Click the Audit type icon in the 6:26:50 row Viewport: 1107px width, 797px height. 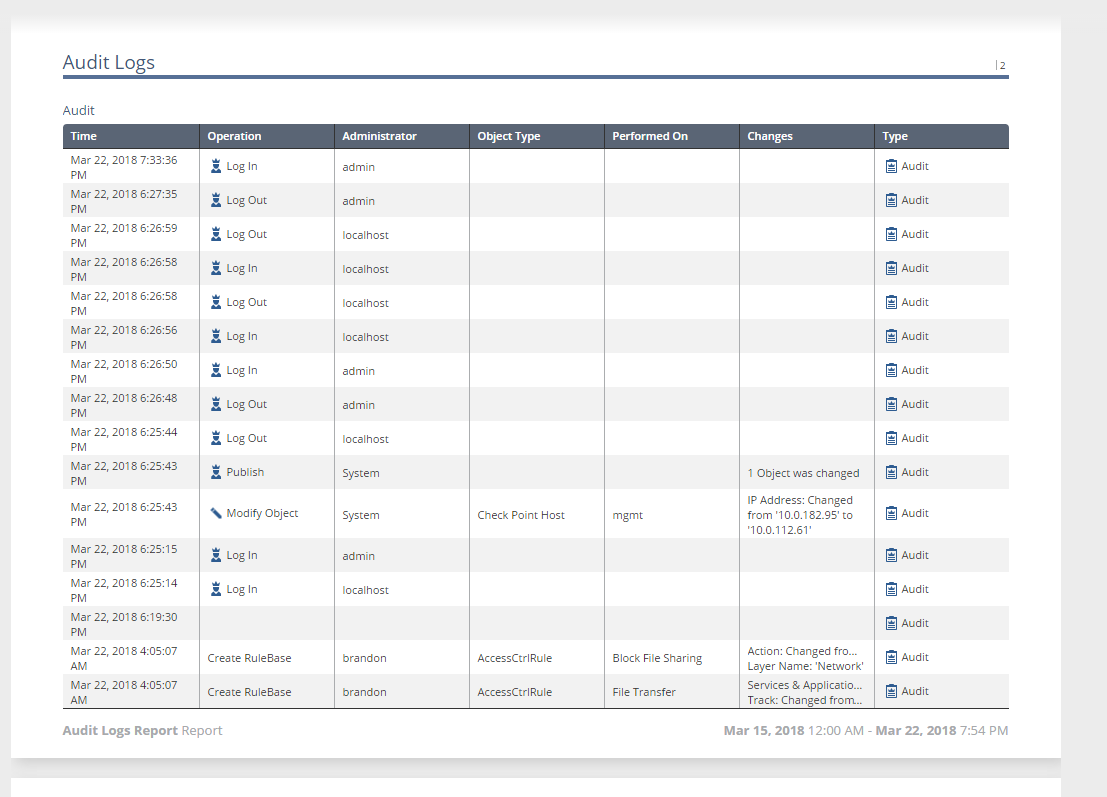891,370
